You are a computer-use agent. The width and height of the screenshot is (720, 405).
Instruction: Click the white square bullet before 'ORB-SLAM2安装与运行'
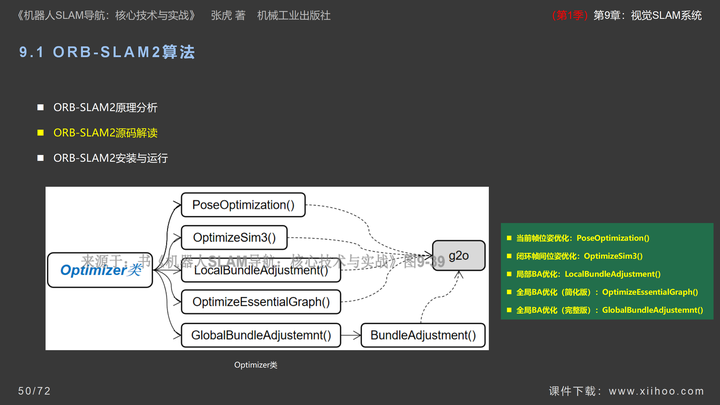[x=40, y=158]
